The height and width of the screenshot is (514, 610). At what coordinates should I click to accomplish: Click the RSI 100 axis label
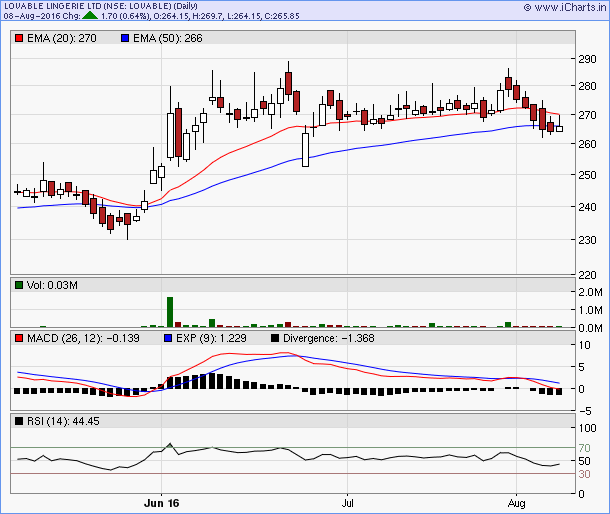(587, 428)
